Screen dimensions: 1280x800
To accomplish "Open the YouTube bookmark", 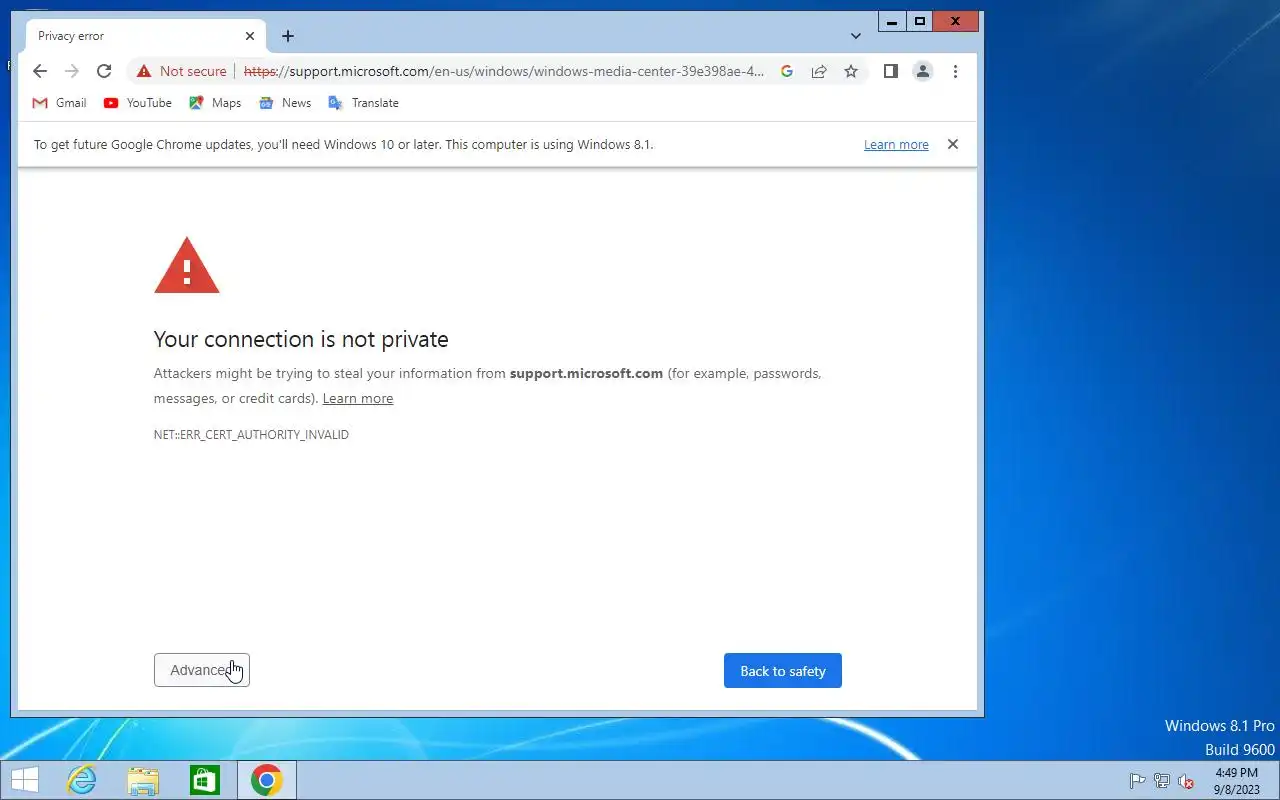I will click(138, 103).
